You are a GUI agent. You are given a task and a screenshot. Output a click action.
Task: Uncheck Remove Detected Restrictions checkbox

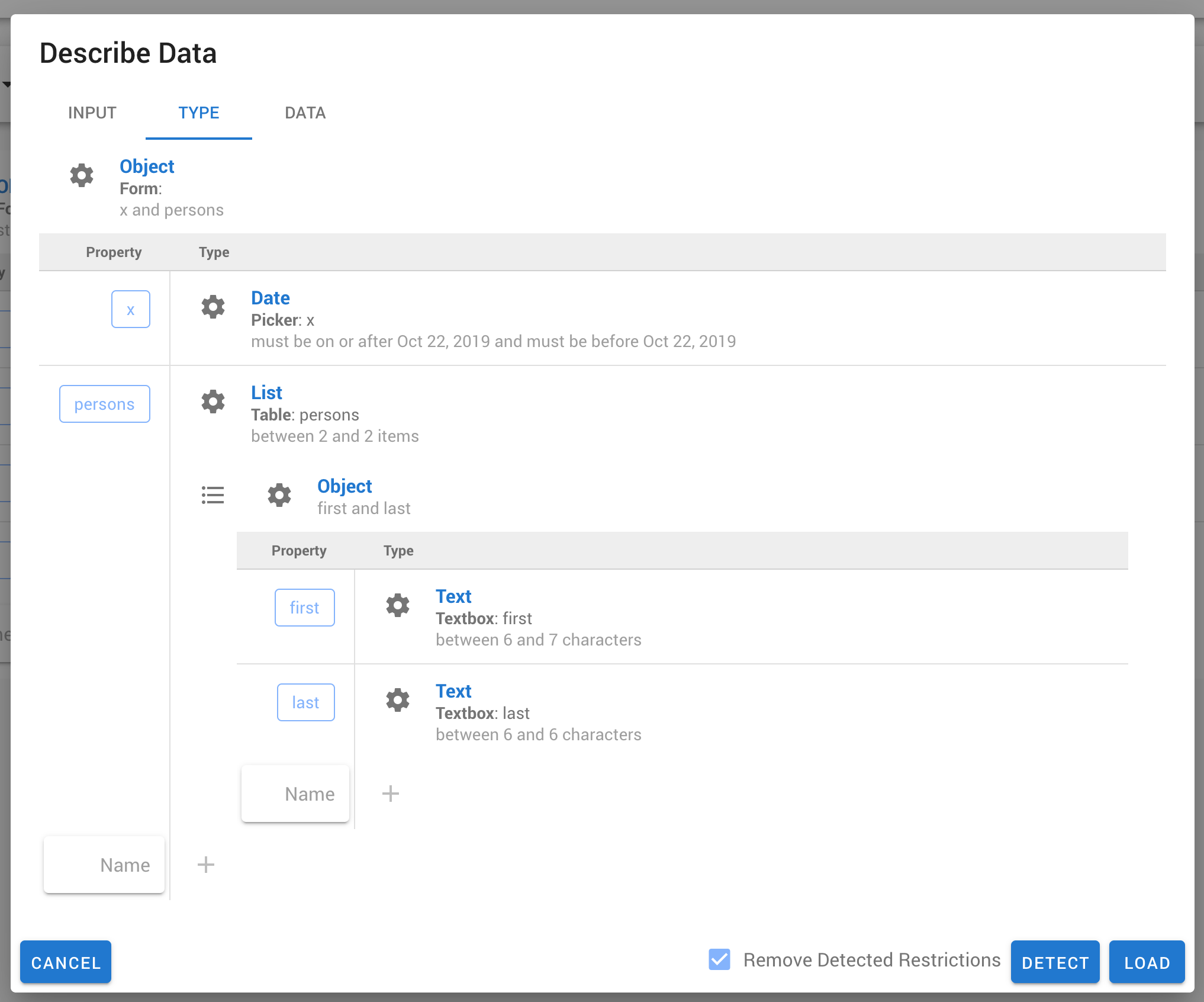pos(719,959)
